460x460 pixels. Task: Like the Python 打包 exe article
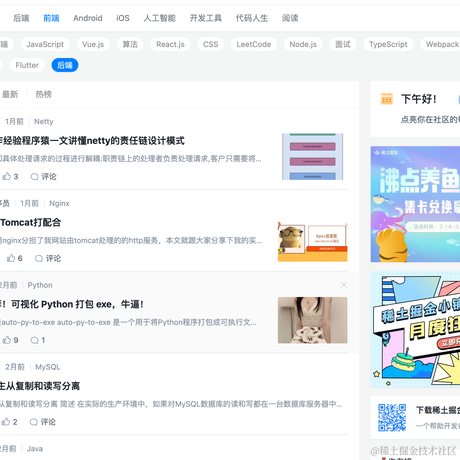(10, 340)
